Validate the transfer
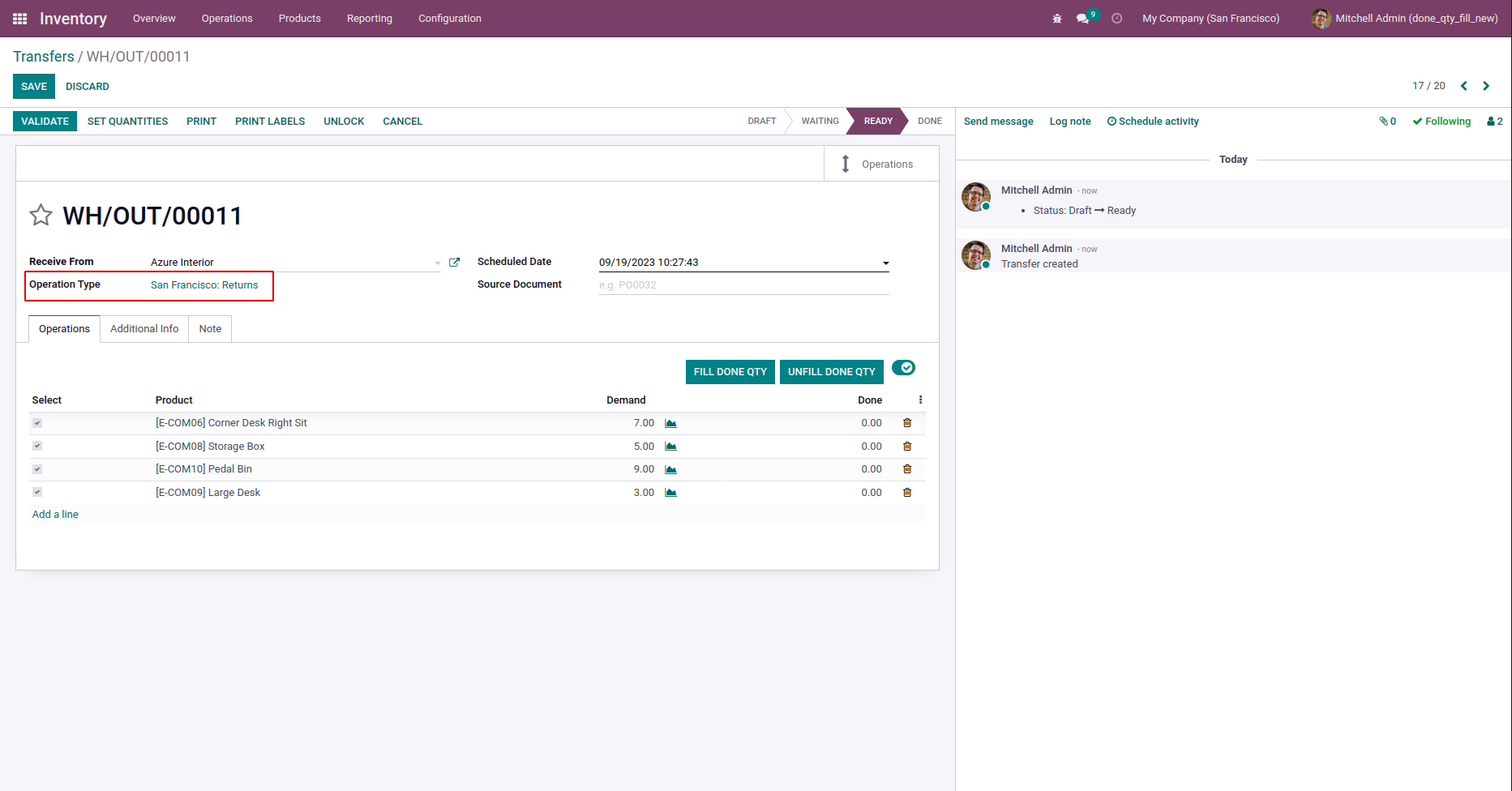Screen dimensions: 1512x791 click(45, 122)
